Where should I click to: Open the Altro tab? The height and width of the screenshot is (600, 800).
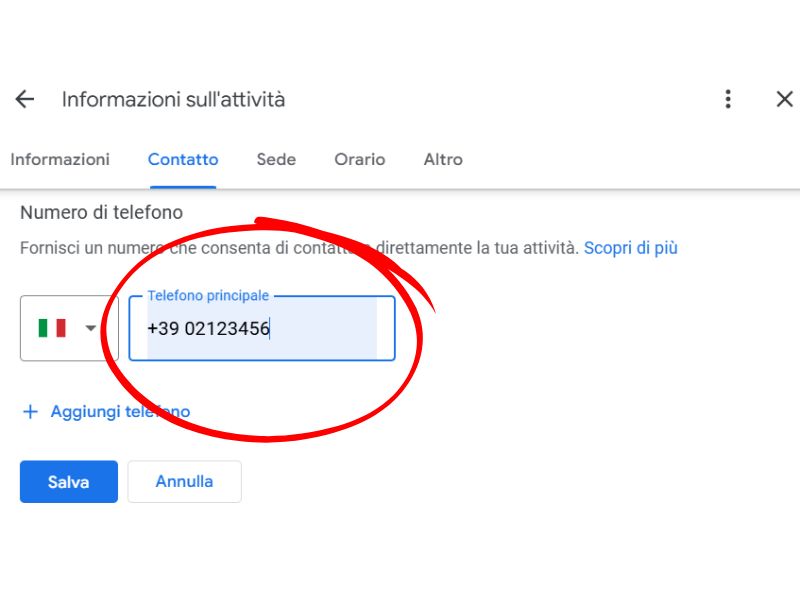(x=443, y=159)
